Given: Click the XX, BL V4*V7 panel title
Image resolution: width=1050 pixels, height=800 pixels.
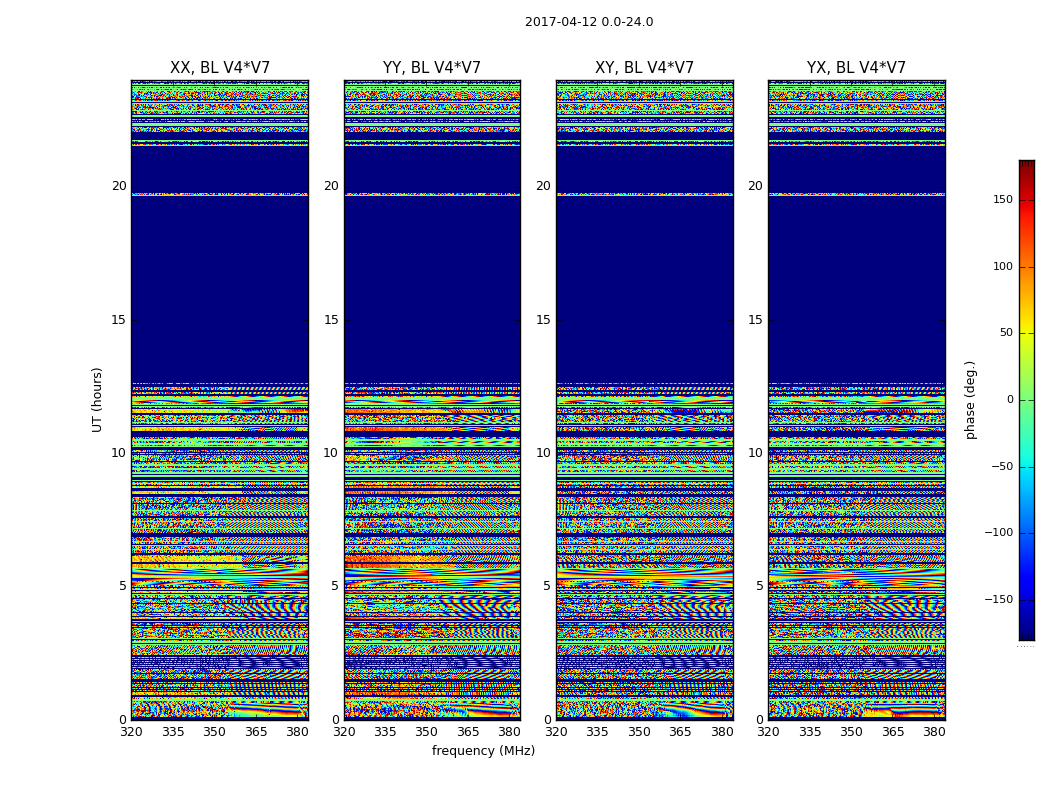Looking at the screenshot, I should 220,68.
